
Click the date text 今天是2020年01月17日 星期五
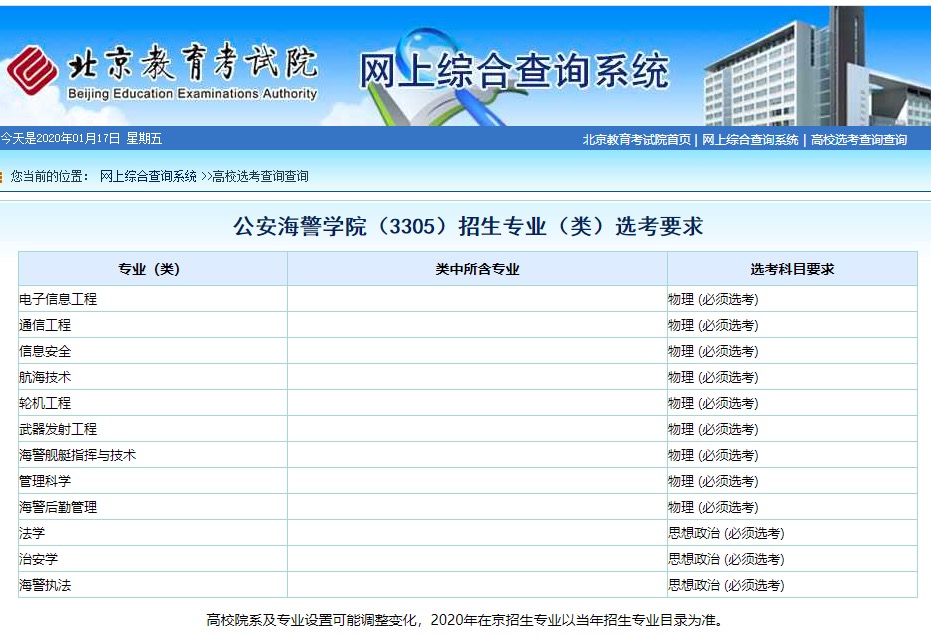(81, 139)
